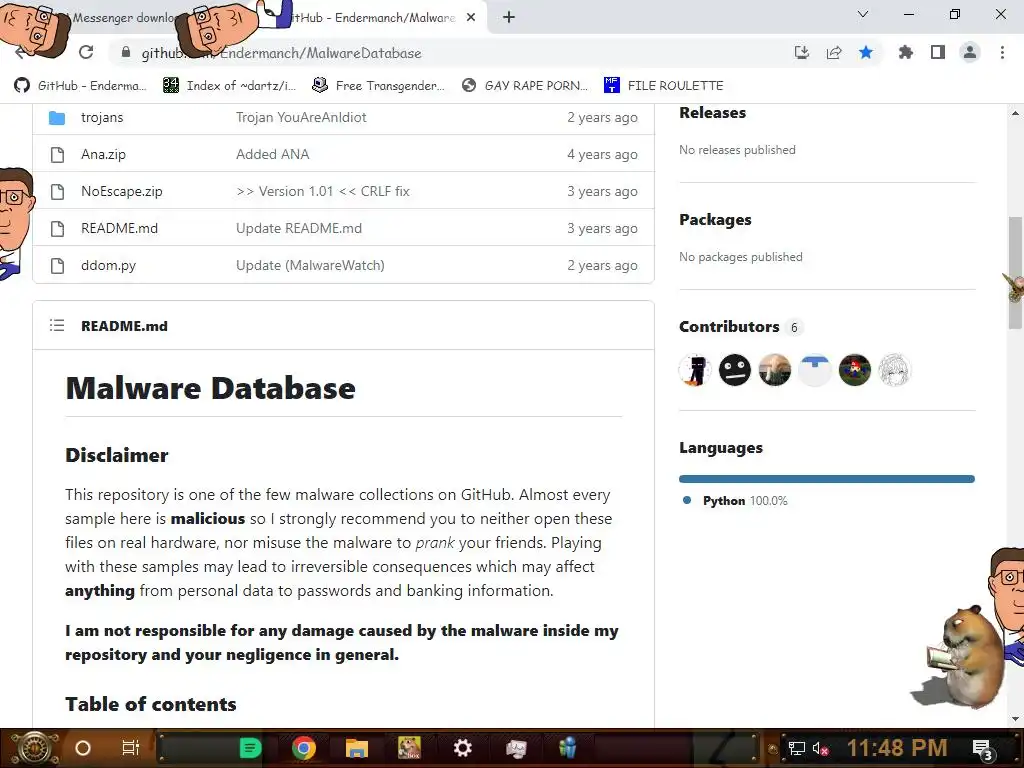Click the Packages heading link
Viewport: 1024px width, 768px height.
click(715, 220)
